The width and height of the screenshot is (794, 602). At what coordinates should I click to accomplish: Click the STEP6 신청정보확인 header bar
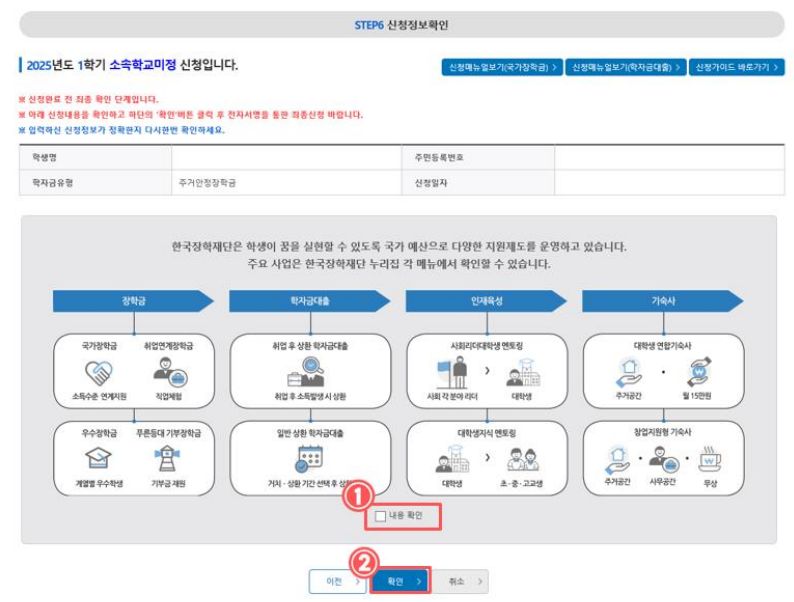pos(402,25)
